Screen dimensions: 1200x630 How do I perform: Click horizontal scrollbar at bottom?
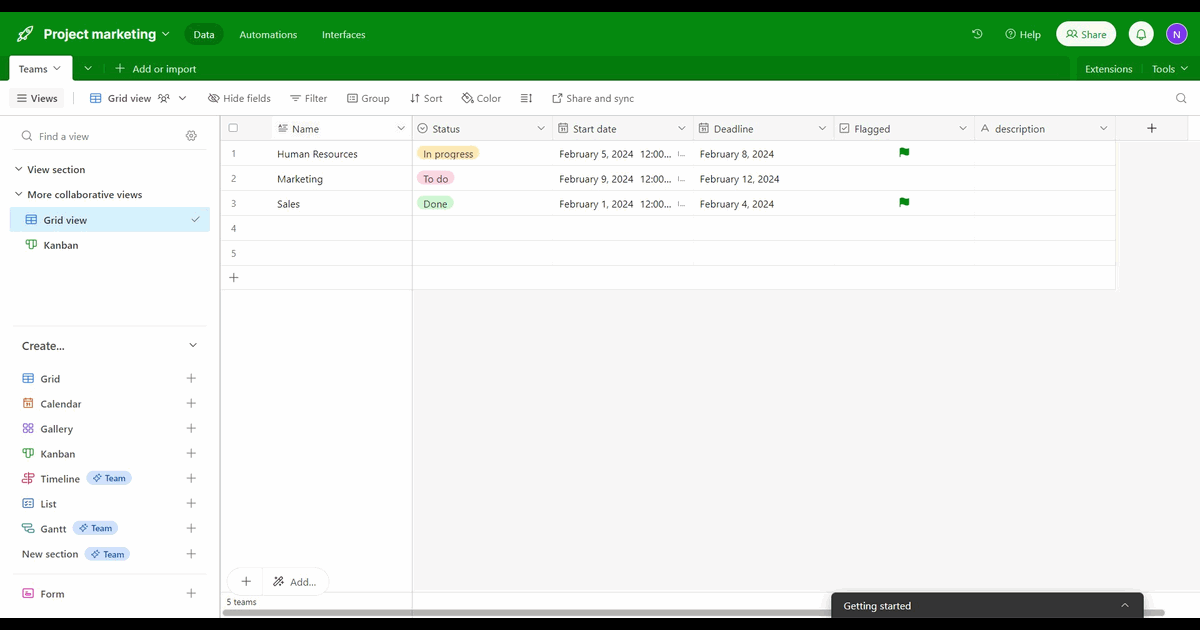click(x=693, y=612)
